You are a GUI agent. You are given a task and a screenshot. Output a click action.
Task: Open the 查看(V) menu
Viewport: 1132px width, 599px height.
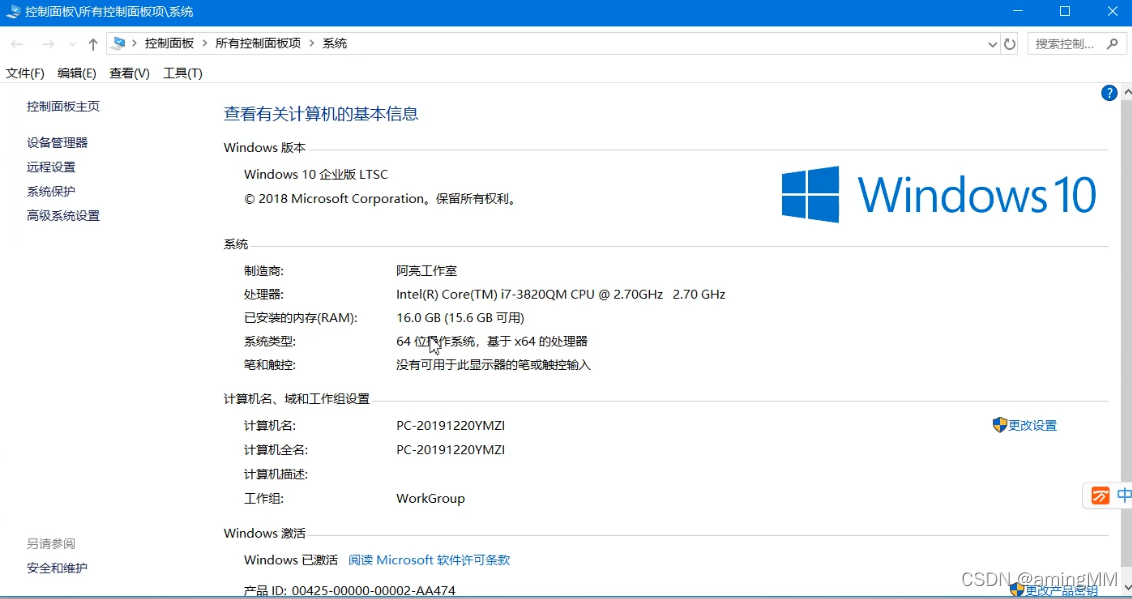click(x=129, y=73)
